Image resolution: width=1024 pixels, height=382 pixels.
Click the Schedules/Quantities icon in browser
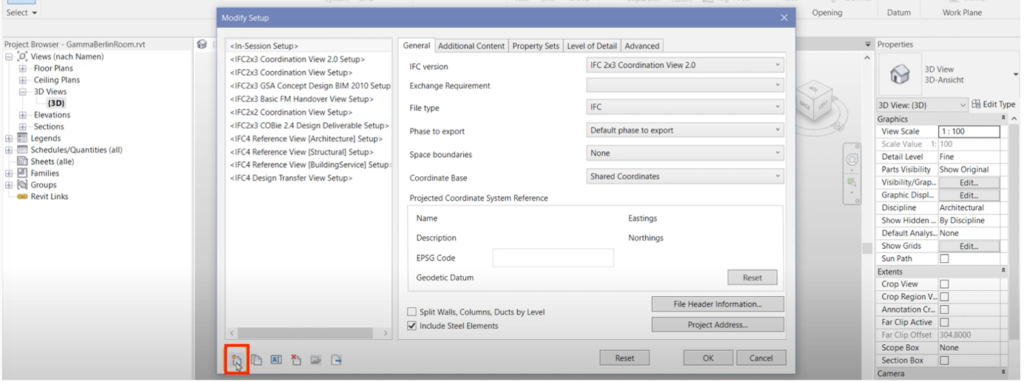click(22, 150)
